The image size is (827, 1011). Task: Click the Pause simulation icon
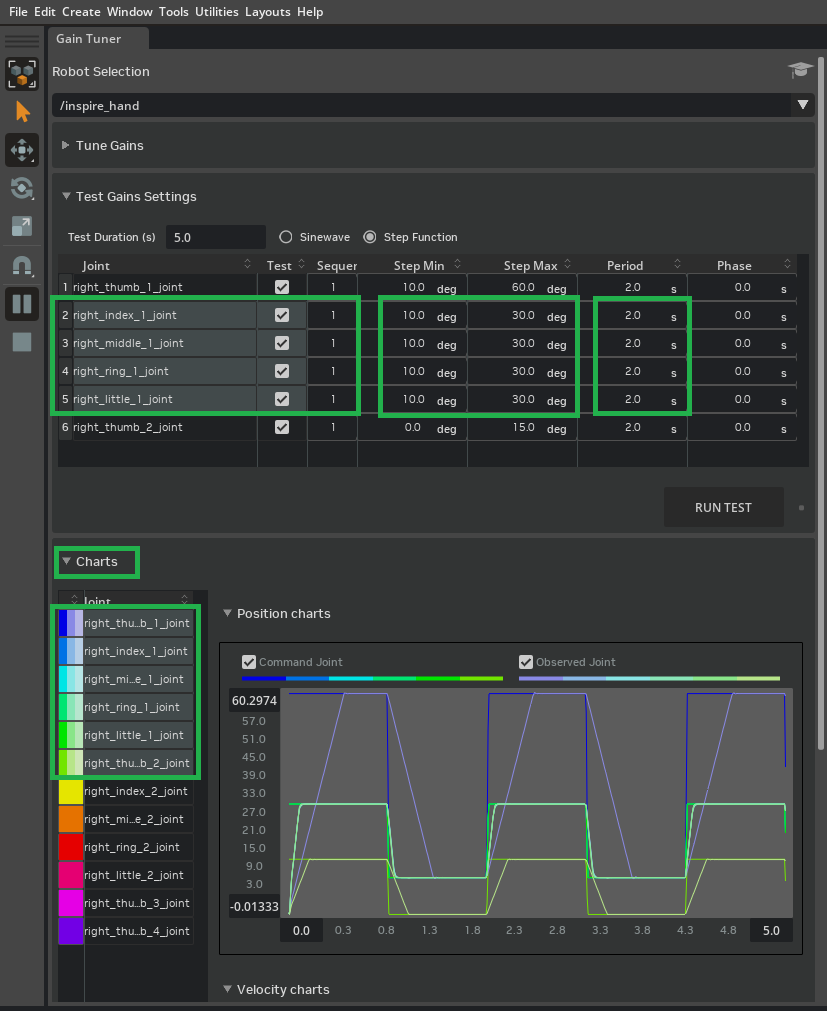click(21, 304)
